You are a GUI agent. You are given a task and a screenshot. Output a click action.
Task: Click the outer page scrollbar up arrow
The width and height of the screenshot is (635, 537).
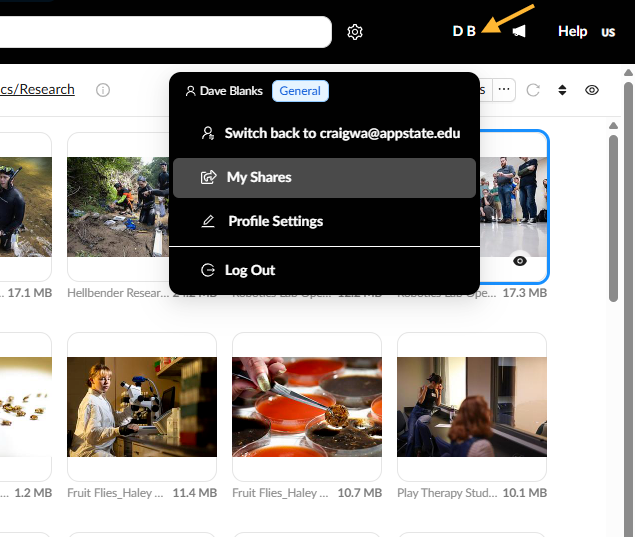point(628,72)
